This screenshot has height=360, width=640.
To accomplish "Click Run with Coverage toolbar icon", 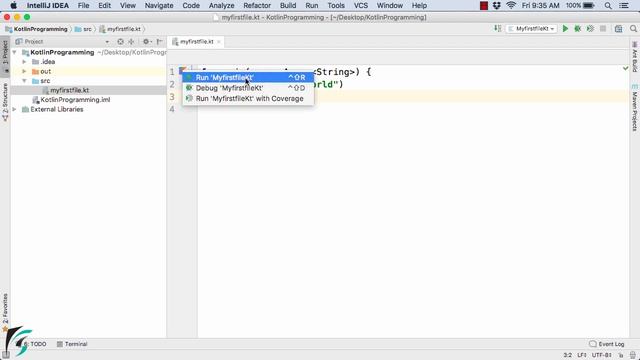I will pos(590,29).
